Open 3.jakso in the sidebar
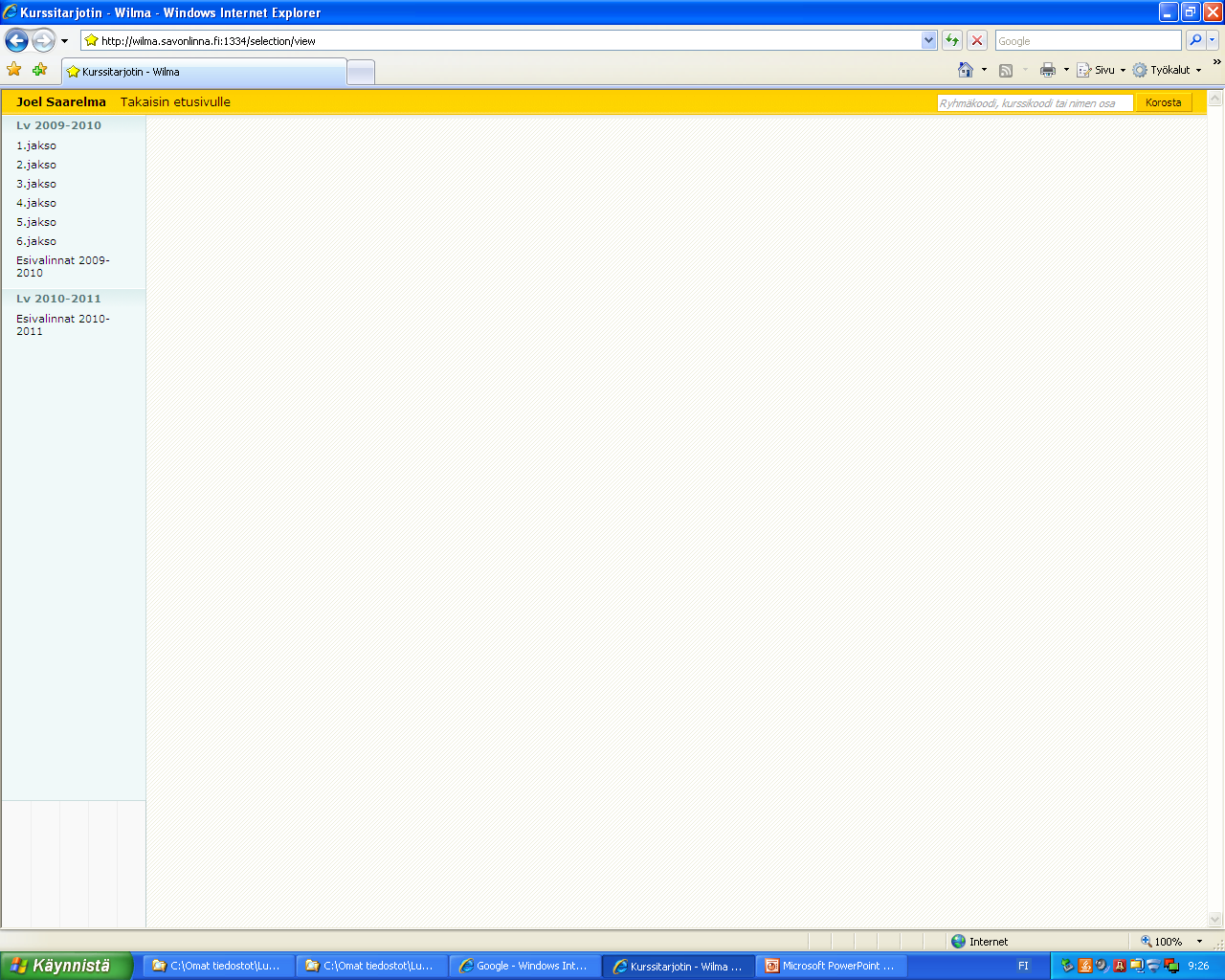The height and width of the screenshot is (980, 1225). pyautogui.click(x=36, y=184)
